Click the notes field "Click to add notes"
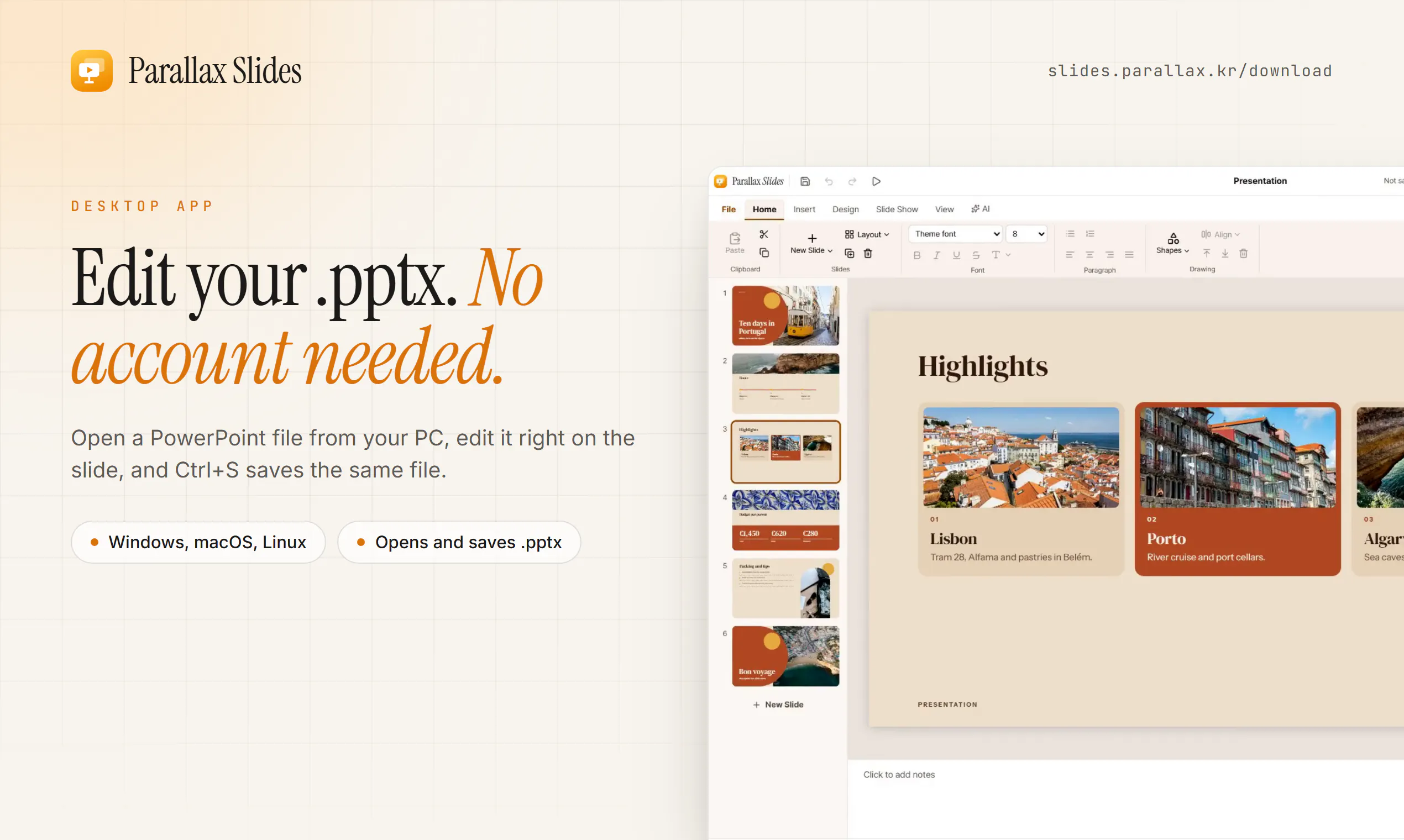This screenshot has width=1404, height=840. click(899, 775)
